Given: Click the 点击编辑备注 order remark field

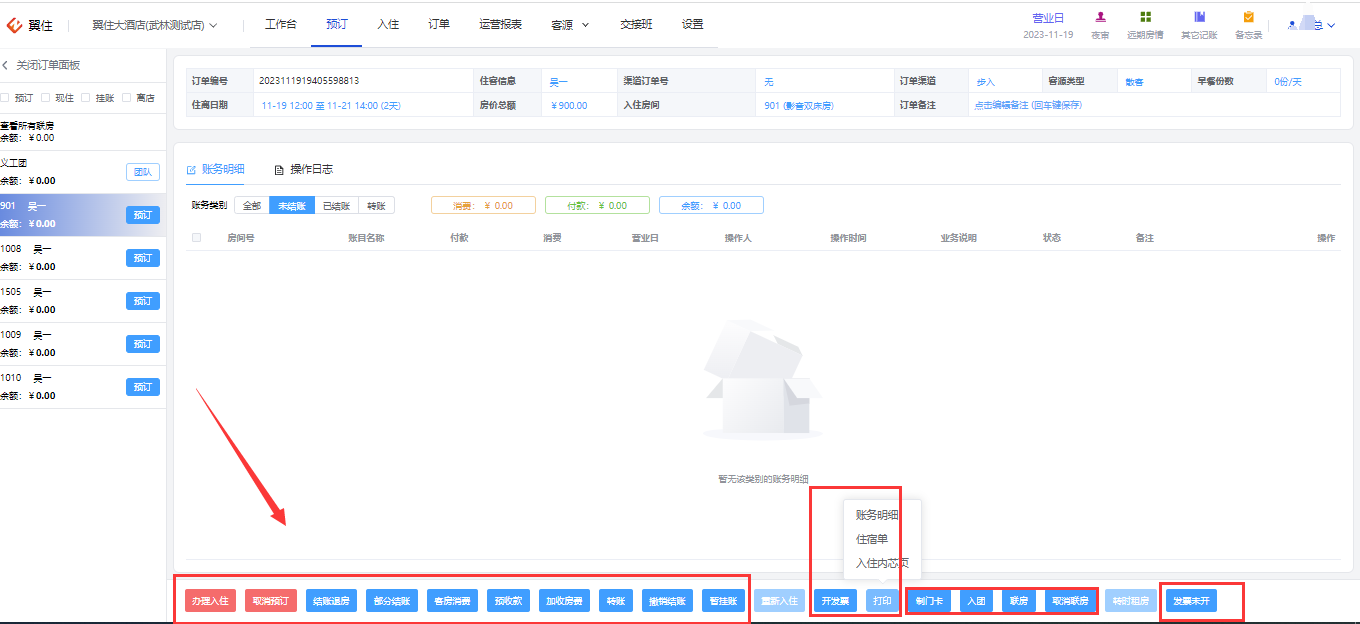Looking at the screenshot, I should (x=1028, y=105).
